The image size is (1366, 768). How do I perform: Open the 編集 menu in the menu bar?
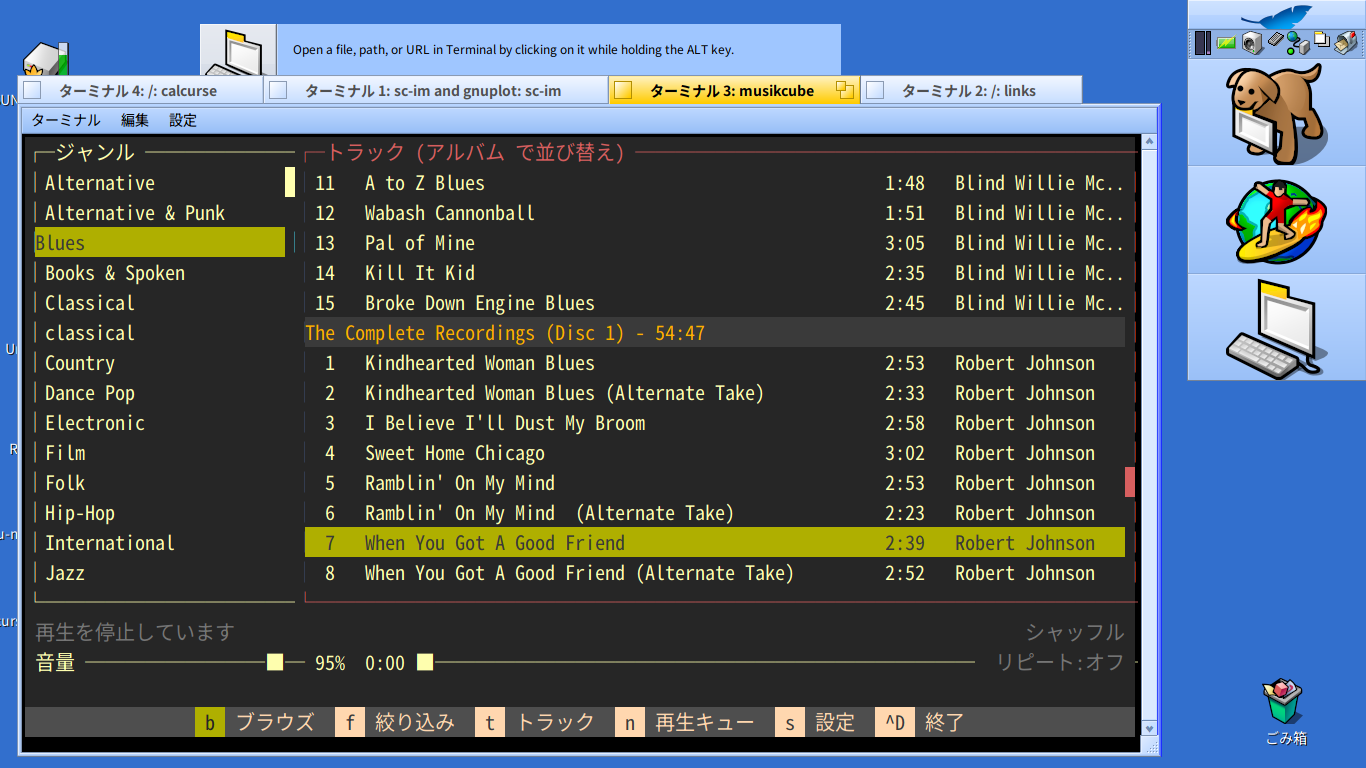135,120
